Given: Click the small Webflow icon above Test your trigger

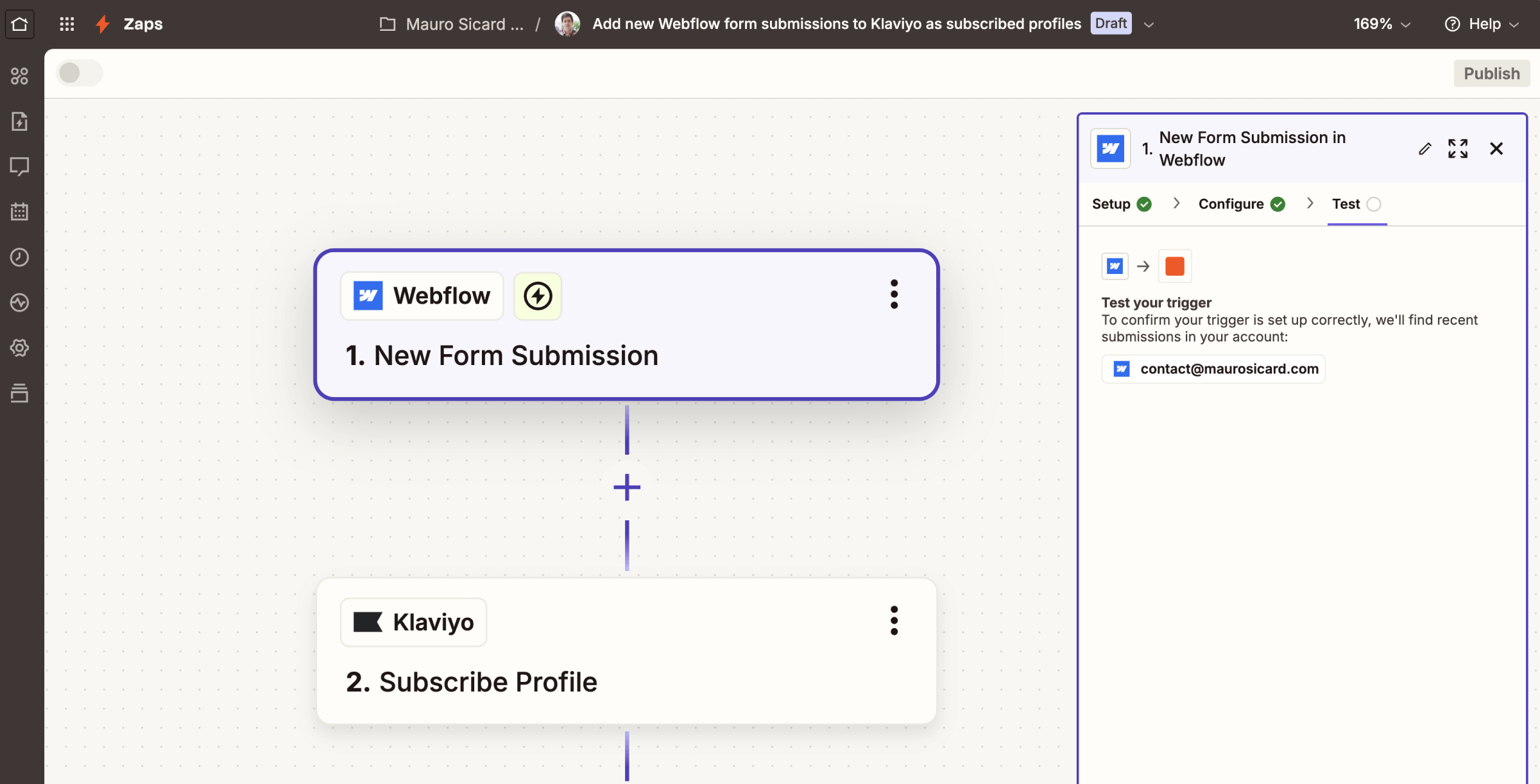Looking at the screenshot, I should click(x=1115, y=266).
